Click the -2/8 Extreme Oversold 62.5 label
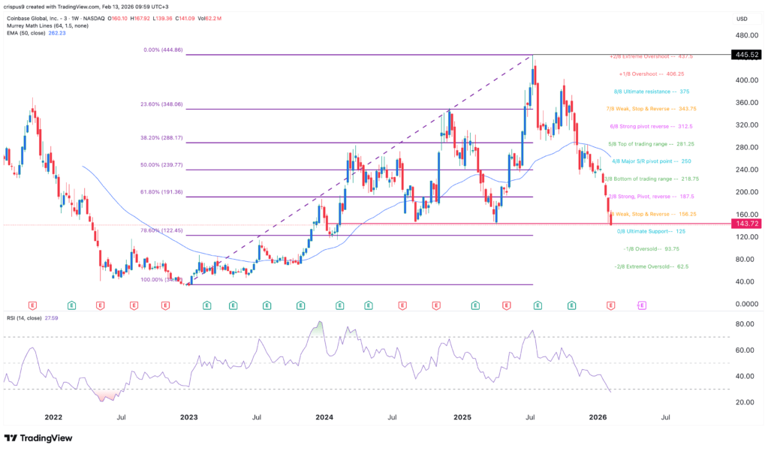The width and height of the screenshot is (768, 451). (x=651, y=267)
